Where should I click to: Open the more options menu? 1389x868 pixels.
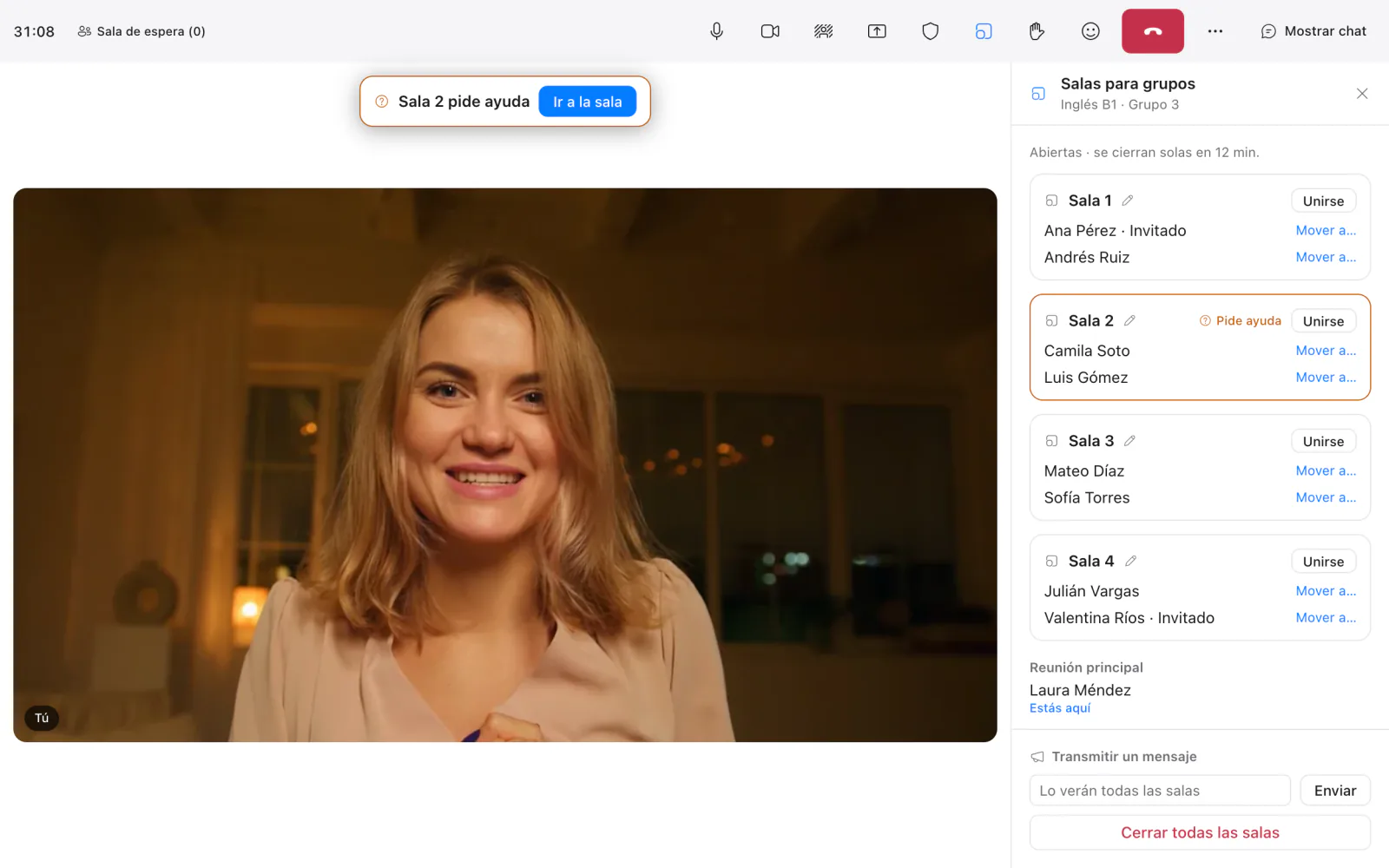[1215, 31]
